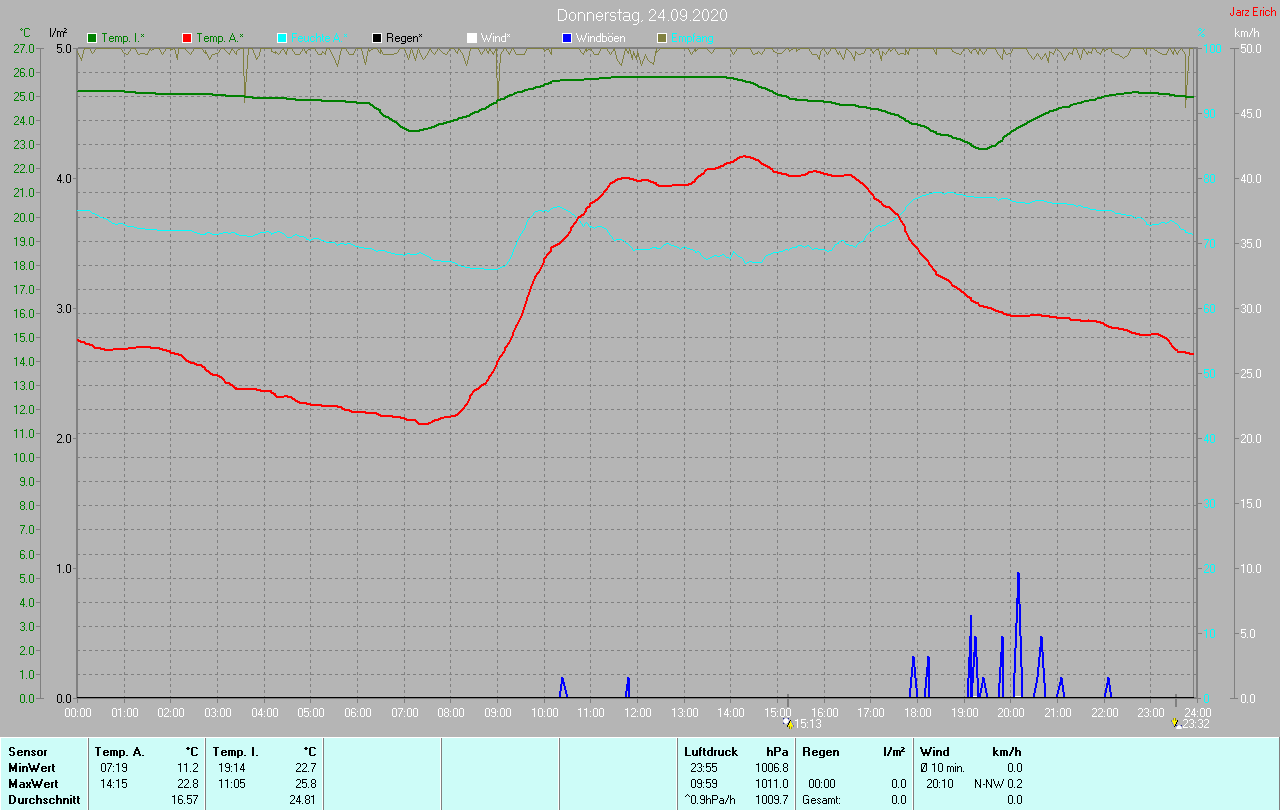Click the '20:10' wind time cell
The height and width of the screenshot is (810, 1280).
[x=940, y=784]
